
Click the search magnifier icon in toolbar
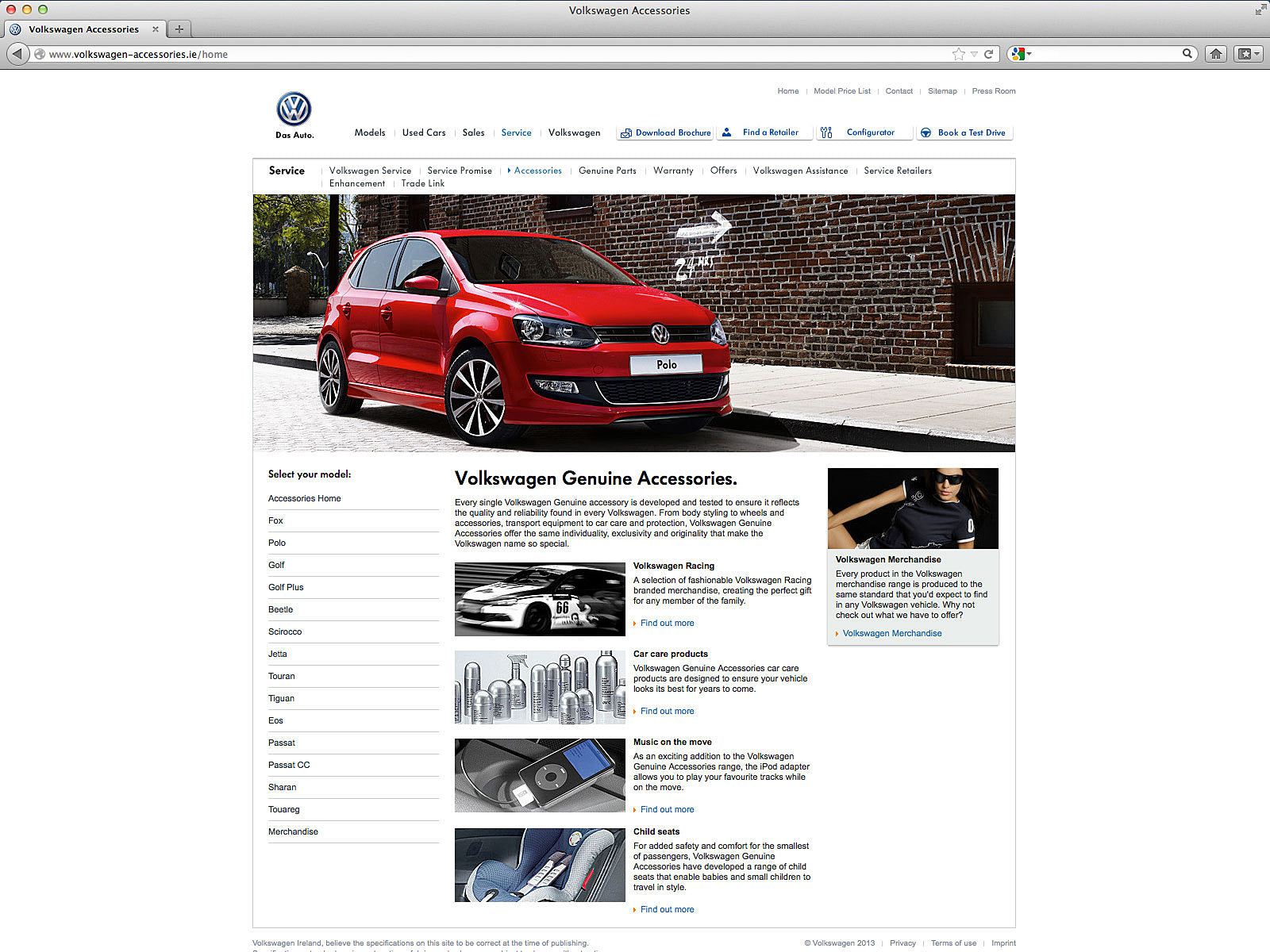(x=1187, y=54)
